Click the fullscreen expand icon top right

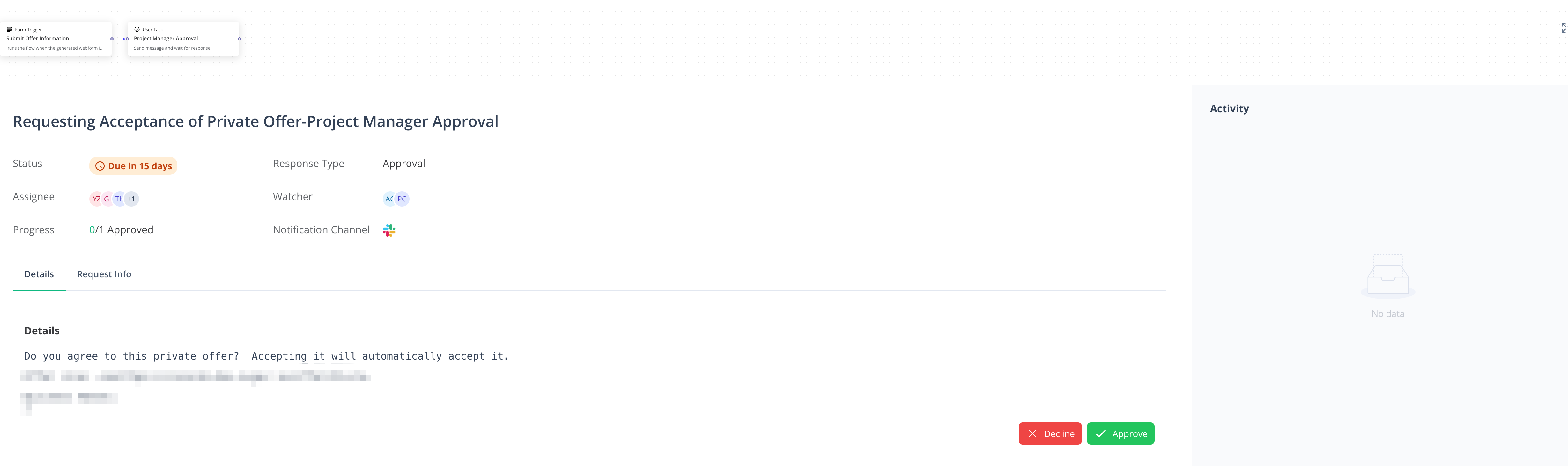[1564, 28]
